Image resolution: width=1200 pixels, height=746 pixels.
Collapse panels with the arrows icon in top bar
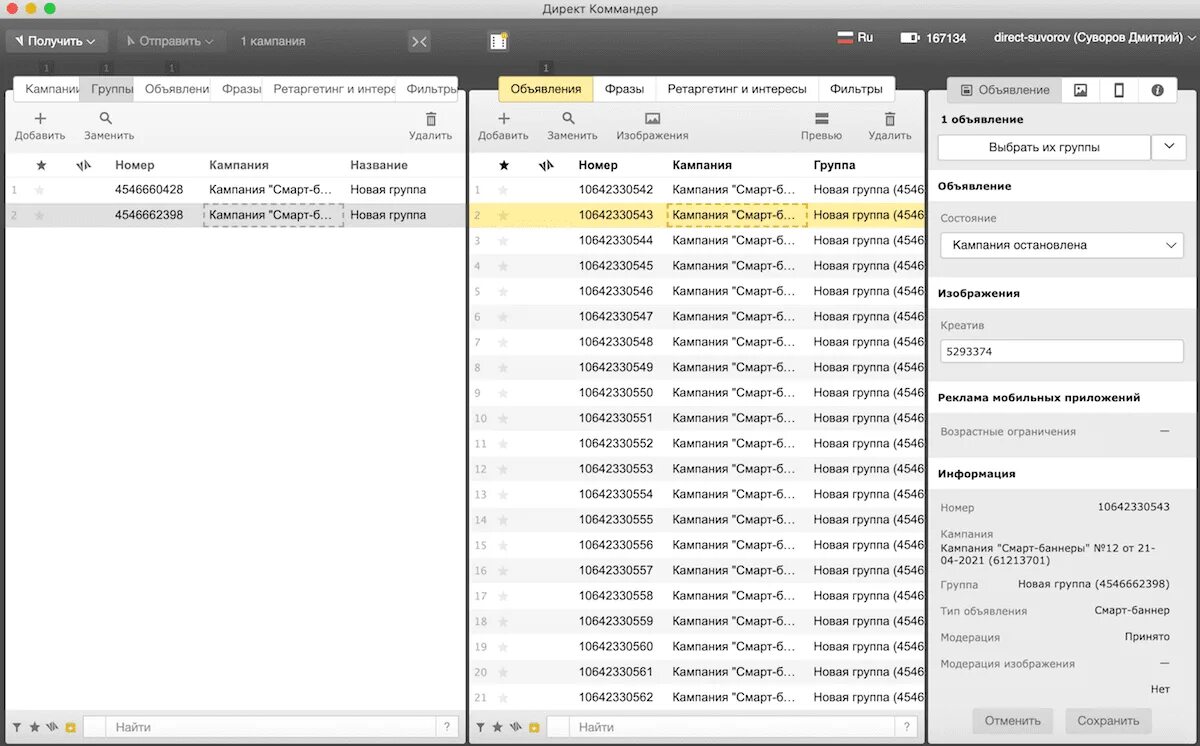[x=419, y=41]
